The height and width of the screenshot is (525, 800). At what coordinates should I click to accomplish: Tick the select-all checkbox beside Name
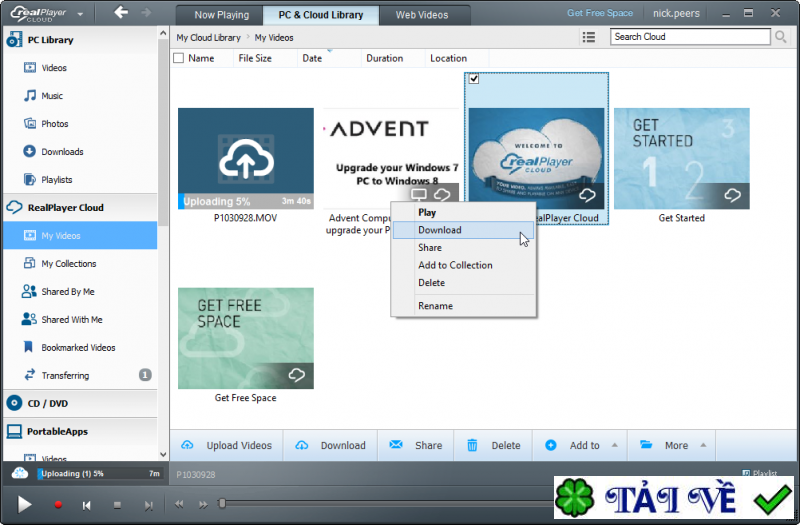(179, 58)
